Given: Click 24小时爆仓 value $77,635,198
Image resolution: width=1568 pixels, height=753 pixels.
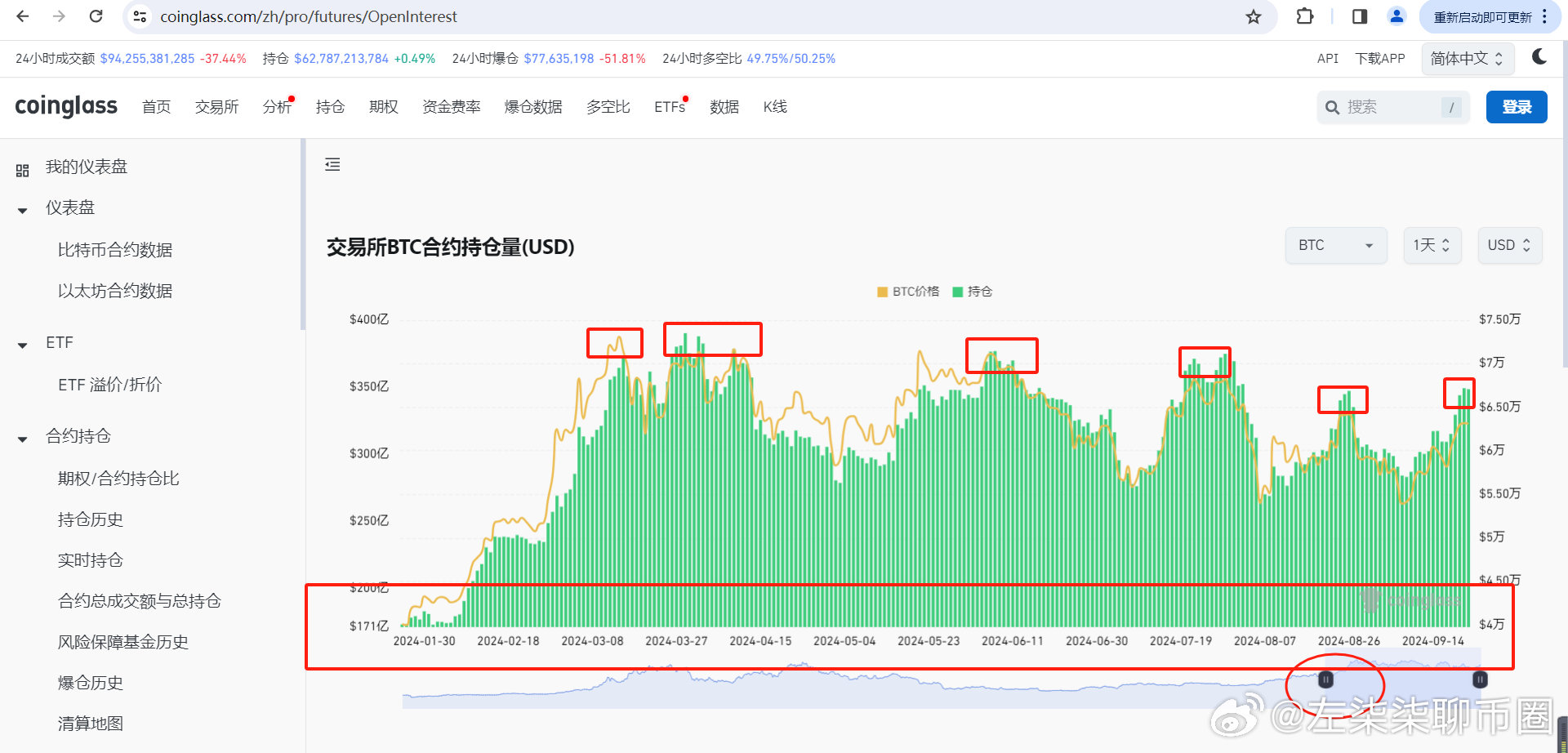Looking at the screenshot, I should [559, 59].
